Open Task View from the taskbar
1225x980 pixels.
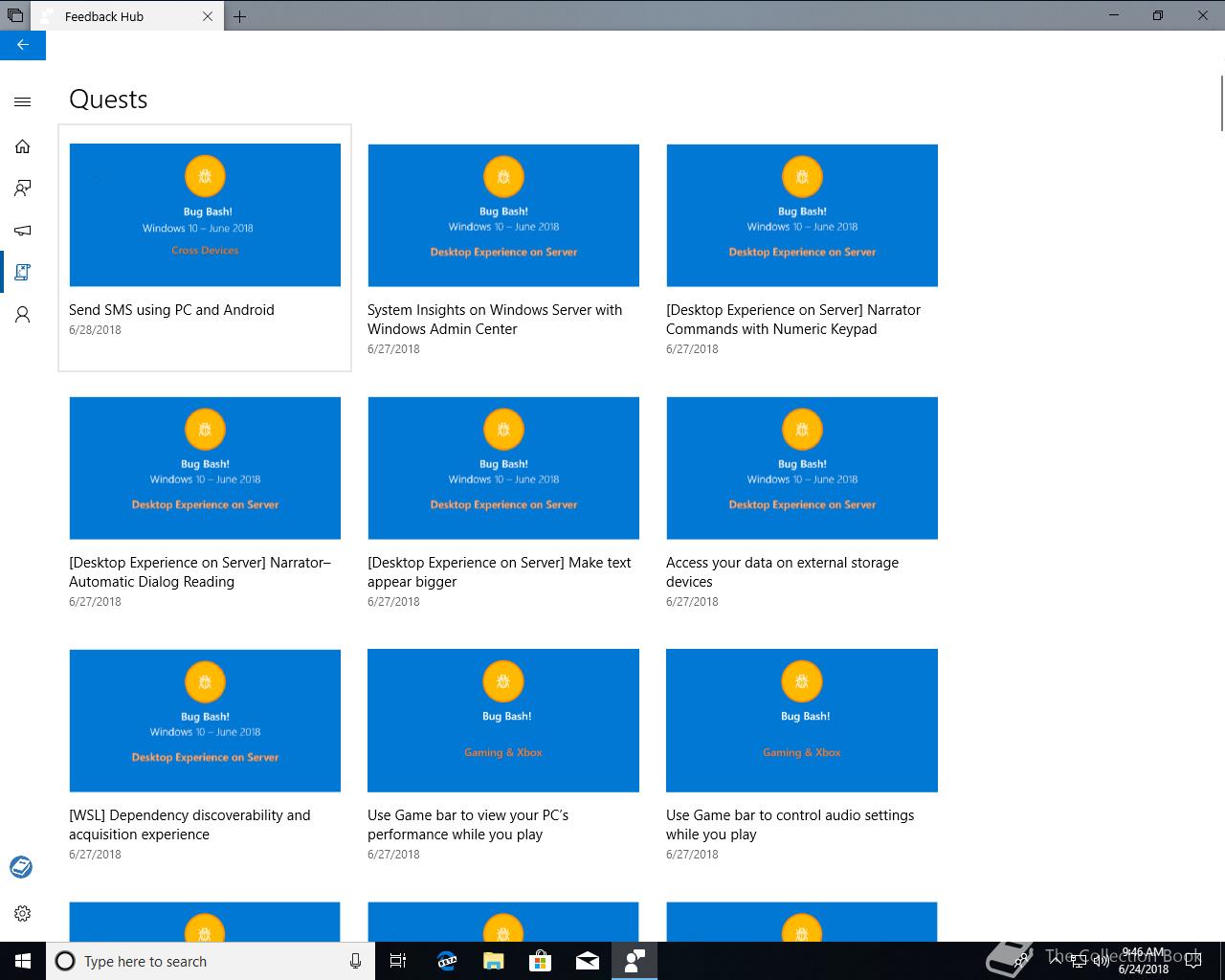click(398, 961)
